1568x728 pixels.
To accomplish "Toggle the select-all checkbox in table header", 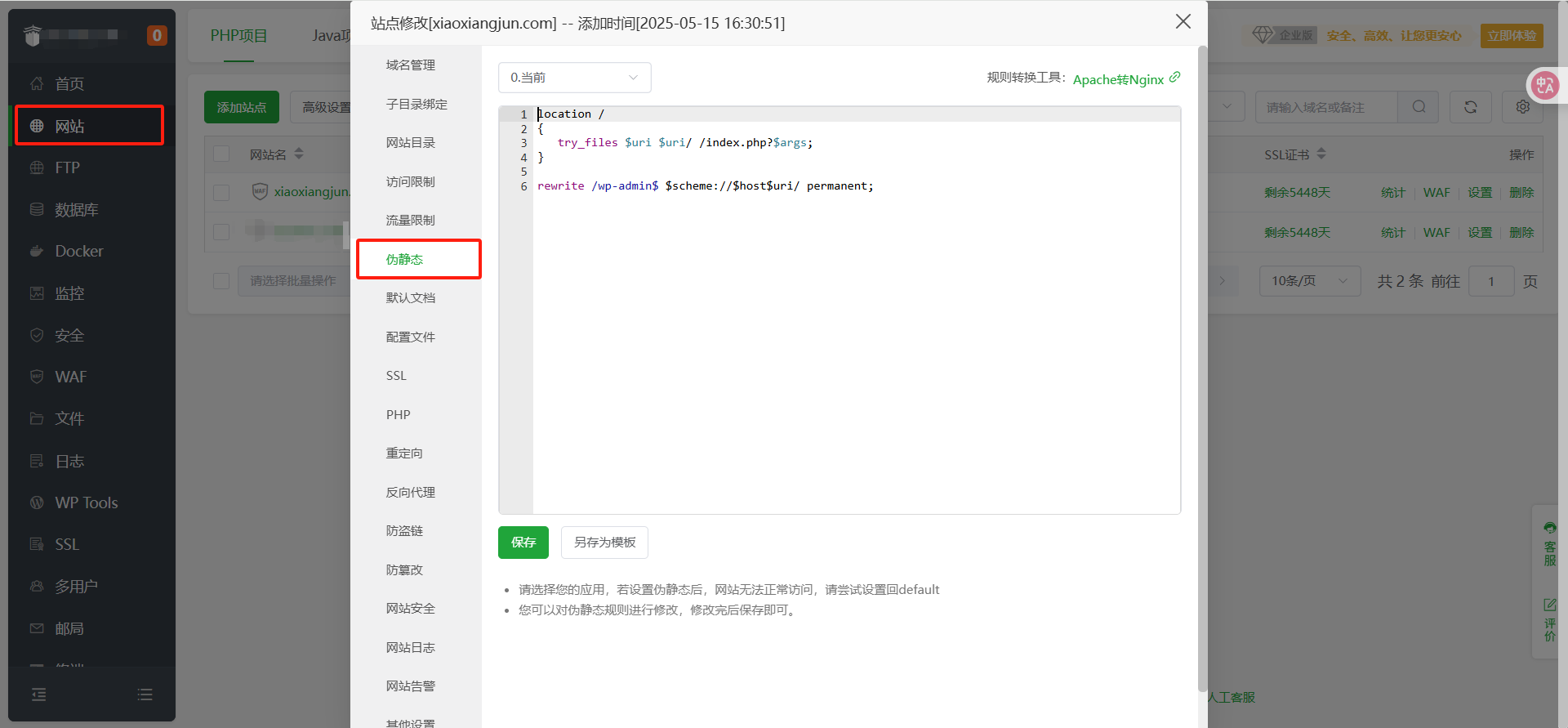I will (x=221, y=154).
